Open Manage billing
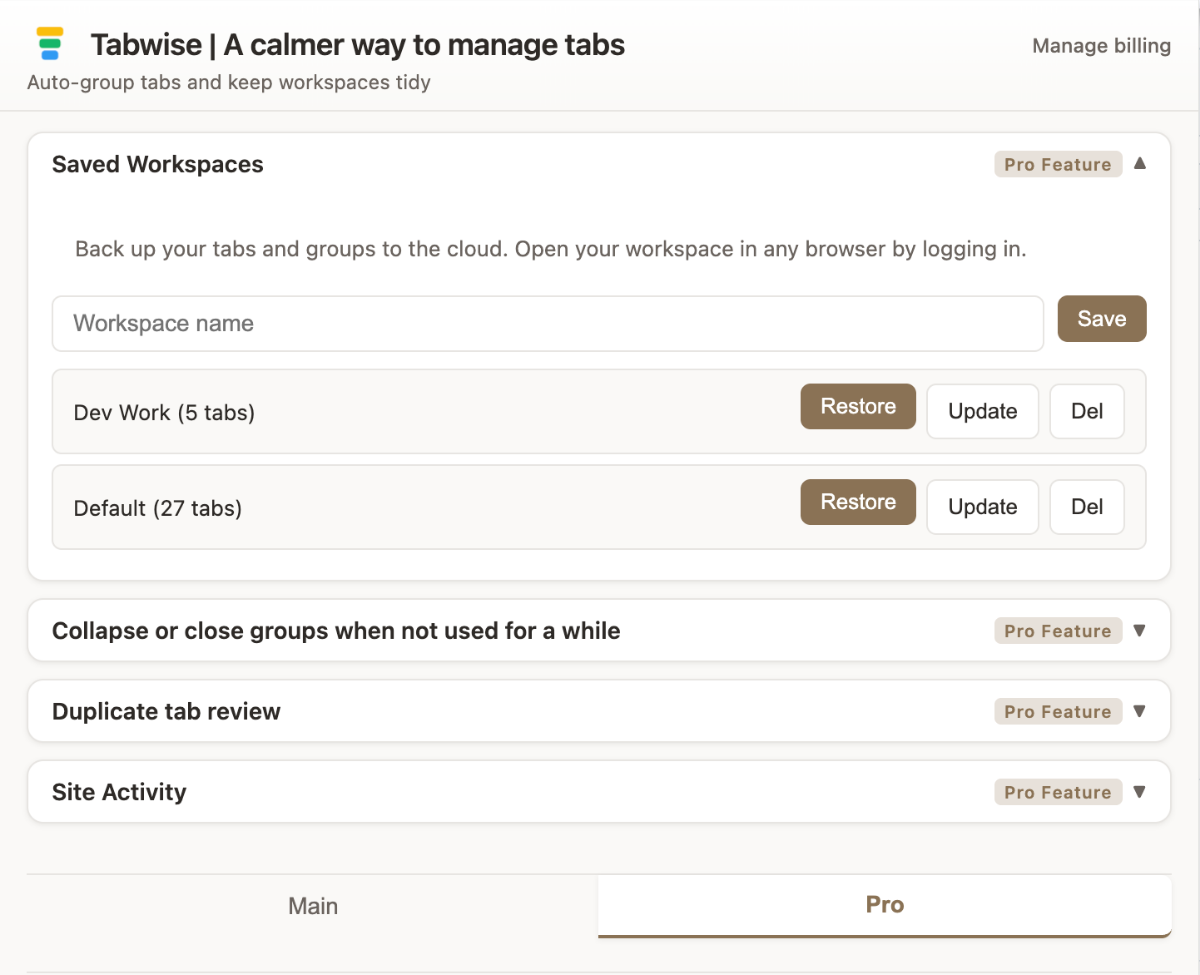Viewport: 1200px width, 975px height. pyautogui.click(x=1100, y=45)
